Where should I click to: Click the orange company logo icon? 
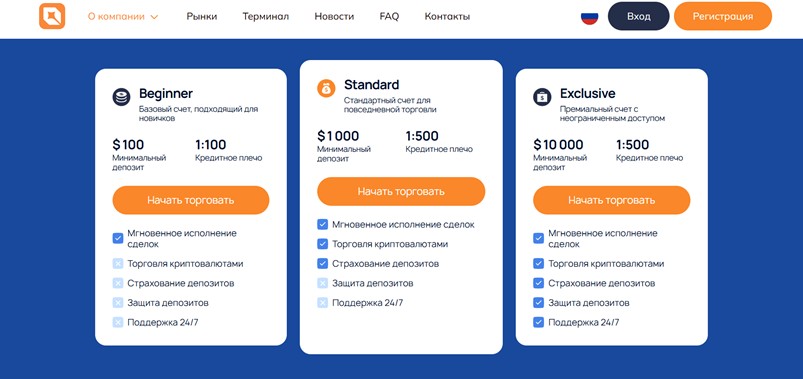[x=52, y=16]
